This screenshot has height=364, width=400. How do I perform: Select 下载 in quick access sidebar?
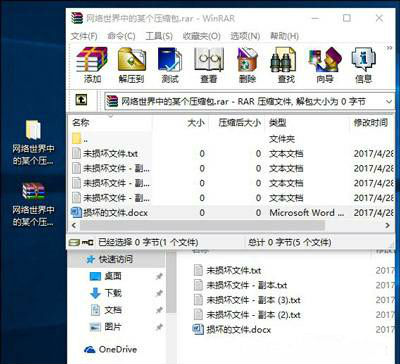coord(113,293)
